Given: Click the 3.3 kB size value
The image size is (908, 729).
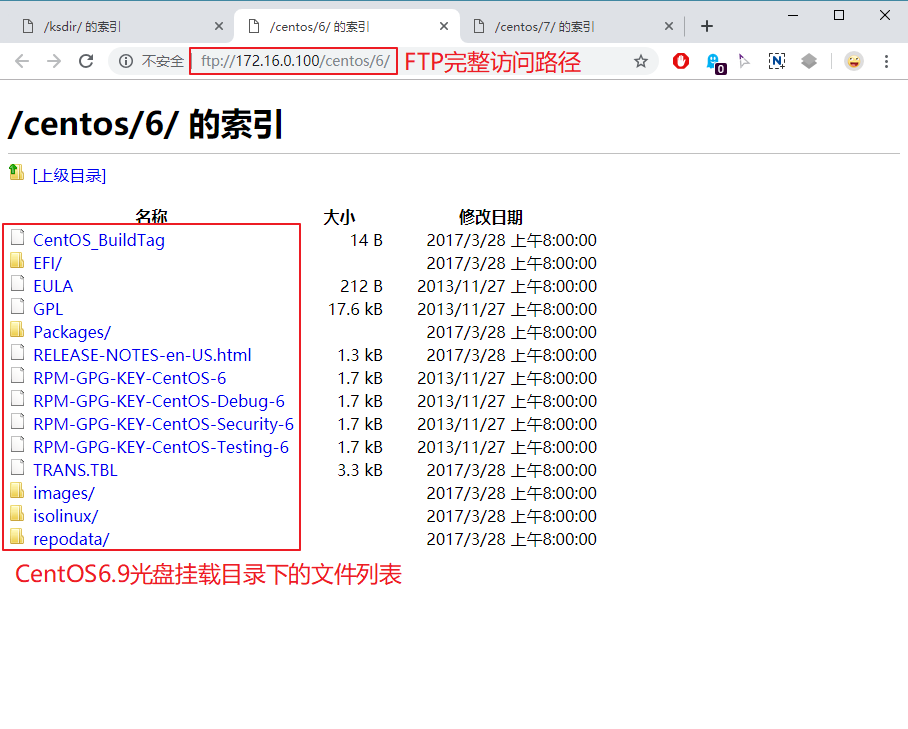Looking at the screenshot, I should [x=360, y=470].
